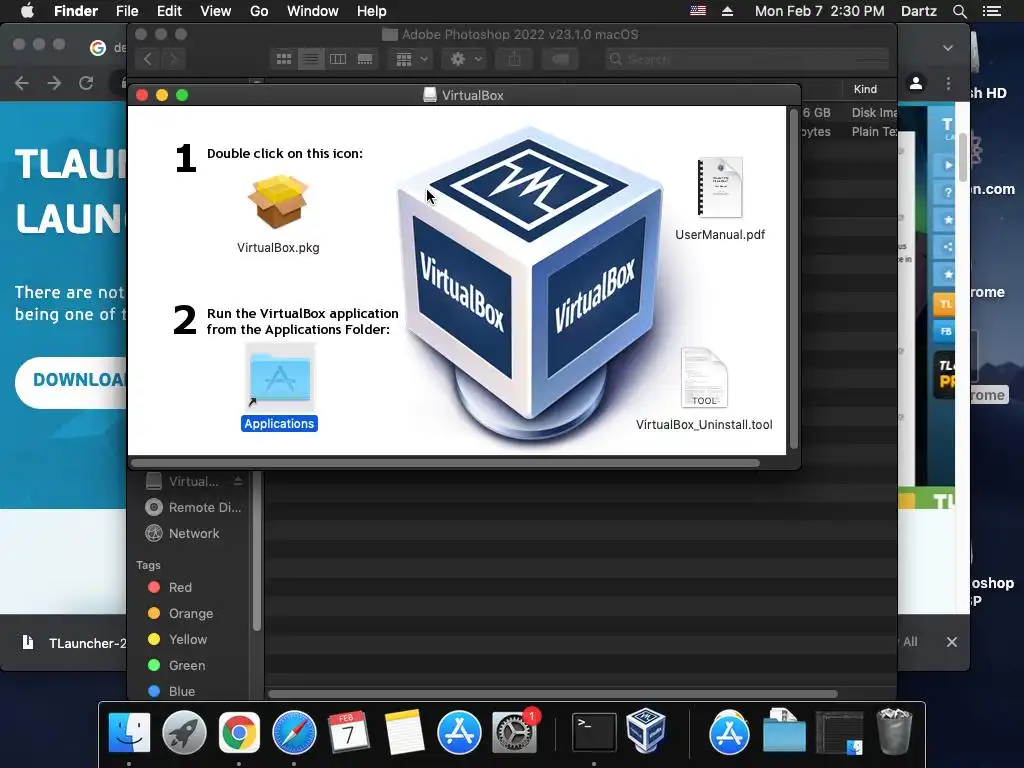Image resolution: width=1024 pixels, height=768 pixels.
Task: Open the Finder menu
Action: [x=76, y=11]
